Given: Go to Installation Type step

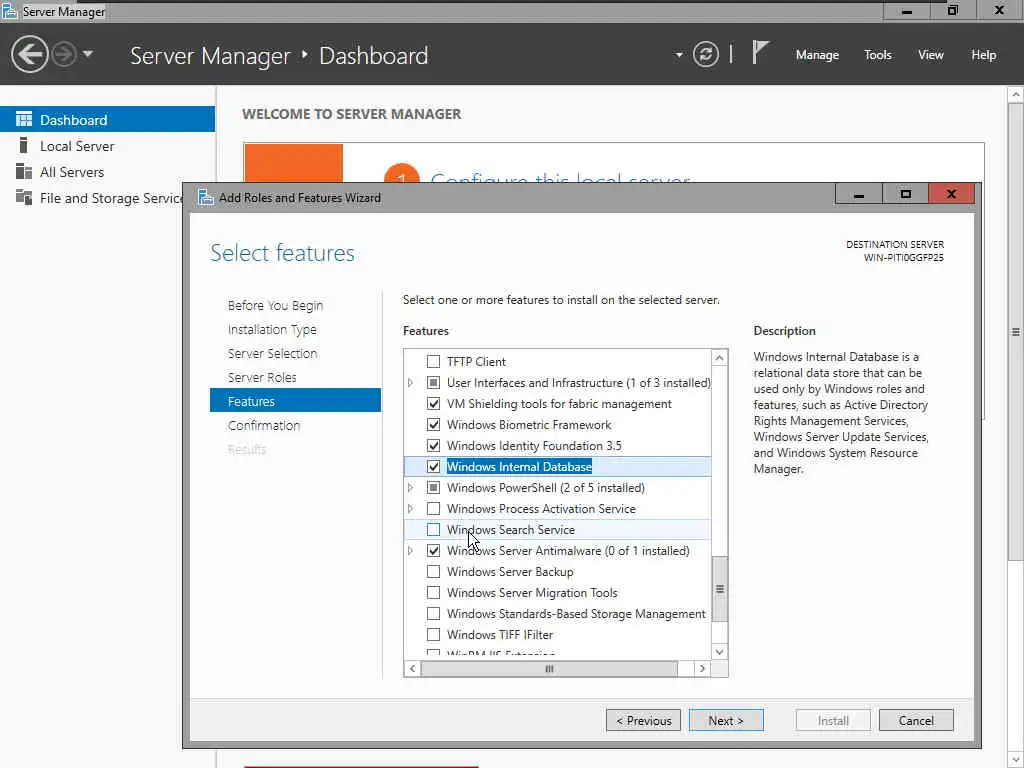Looking at the screenshot, I should pos(272,330).
